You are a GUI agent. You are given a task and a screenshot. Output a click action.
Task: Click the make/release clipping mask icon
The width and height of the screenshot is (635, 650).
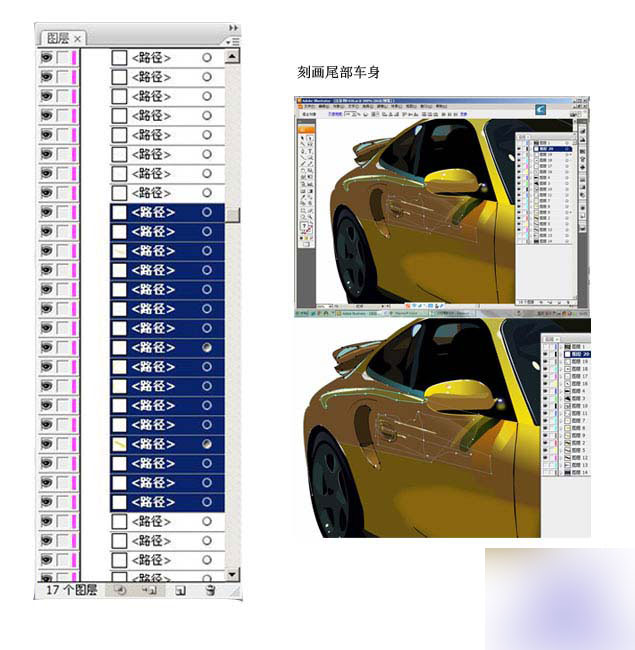click(120, 590)
